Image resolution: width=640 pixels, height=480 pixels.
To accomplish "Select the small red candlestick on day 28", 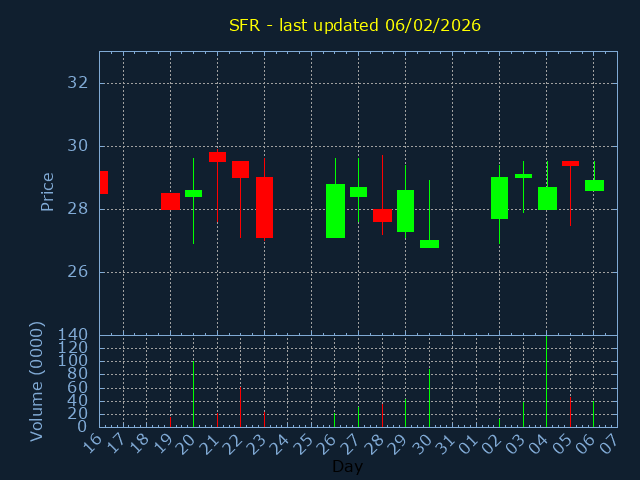I will tap(382, 215).
